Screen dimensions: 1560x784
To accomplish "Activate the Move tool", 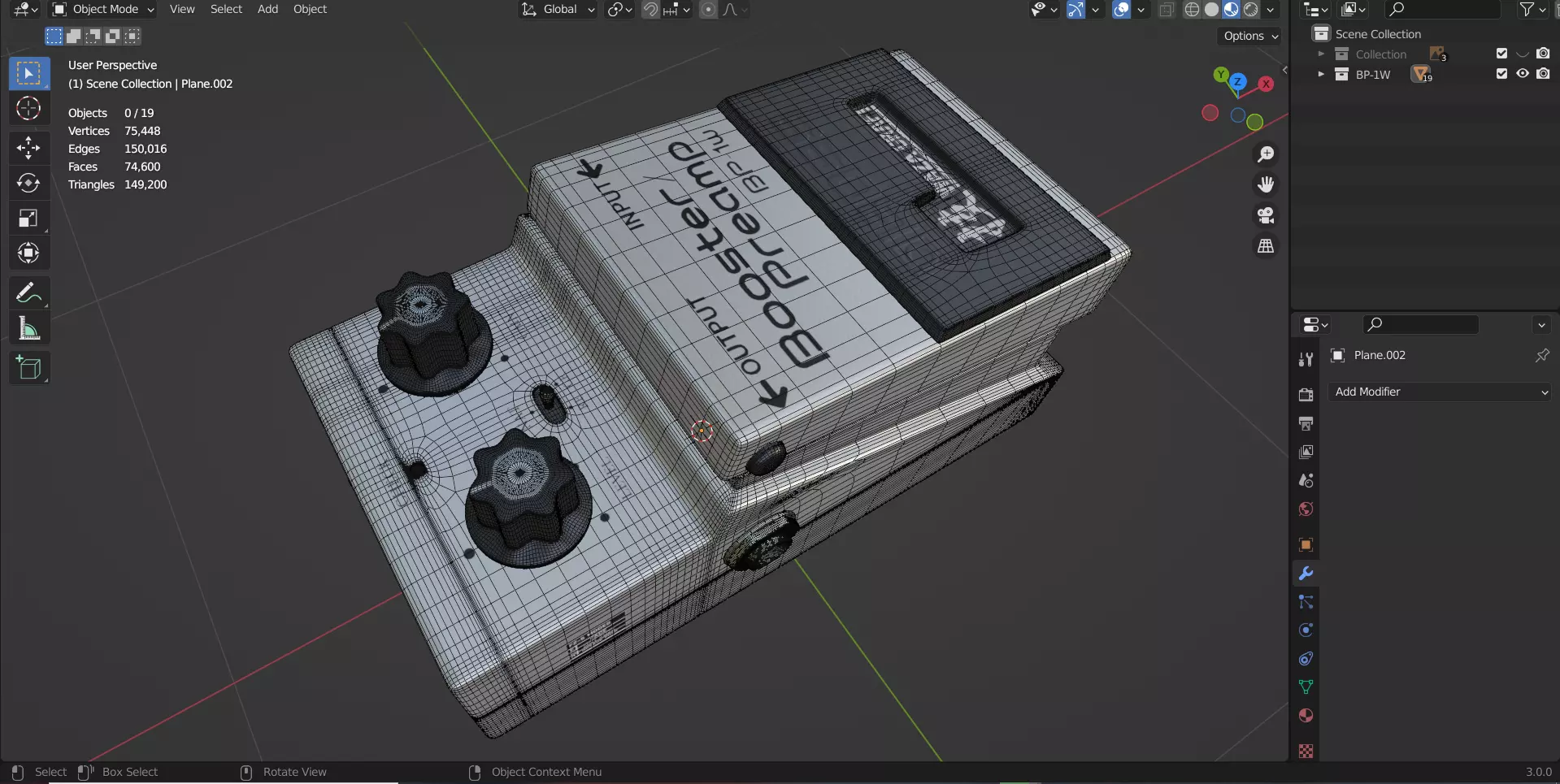I will pos(29,148).
